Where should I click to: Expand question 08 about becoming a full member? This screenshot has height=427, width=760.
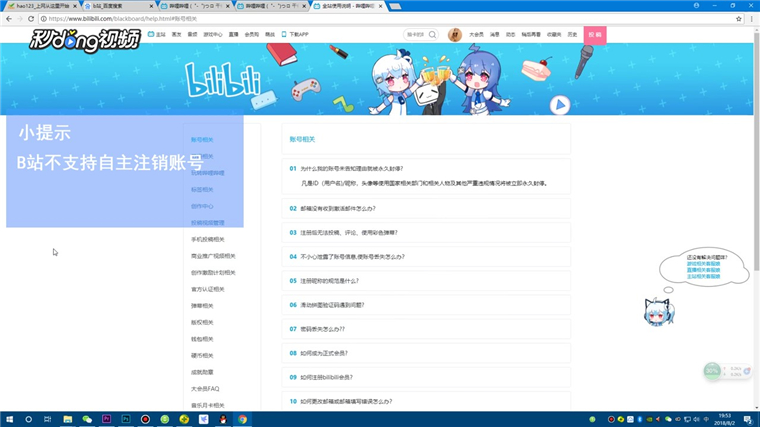[426, 353]
